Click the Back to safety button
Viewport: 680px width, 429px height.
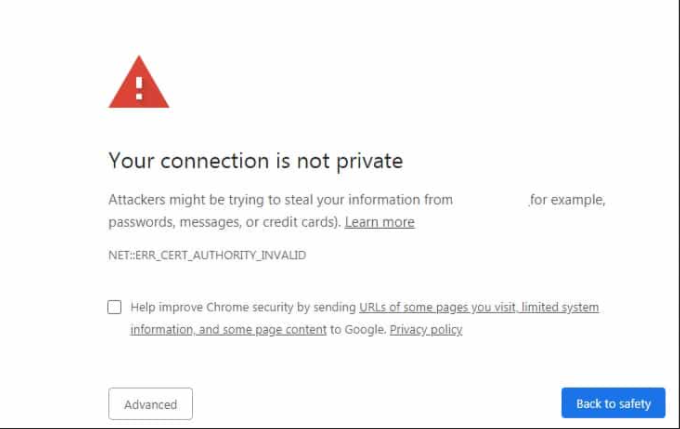(613, 404)
